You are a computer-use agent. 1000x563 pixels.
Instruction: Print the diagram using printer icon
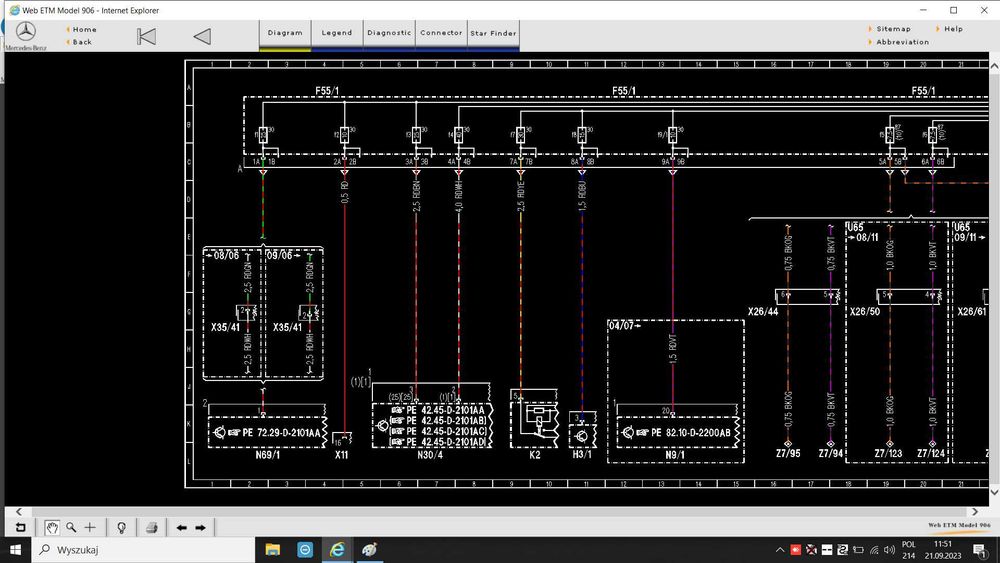point(151,527)
